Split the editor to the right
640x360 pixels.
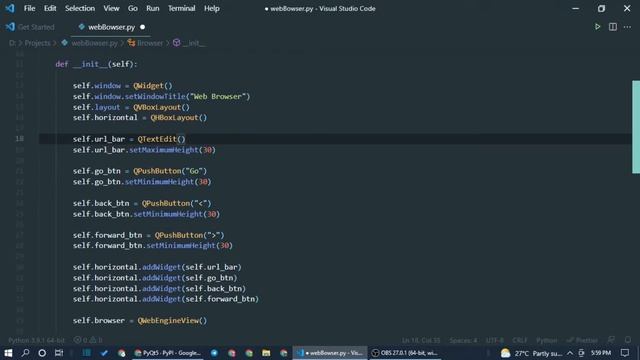coord(613,27)
